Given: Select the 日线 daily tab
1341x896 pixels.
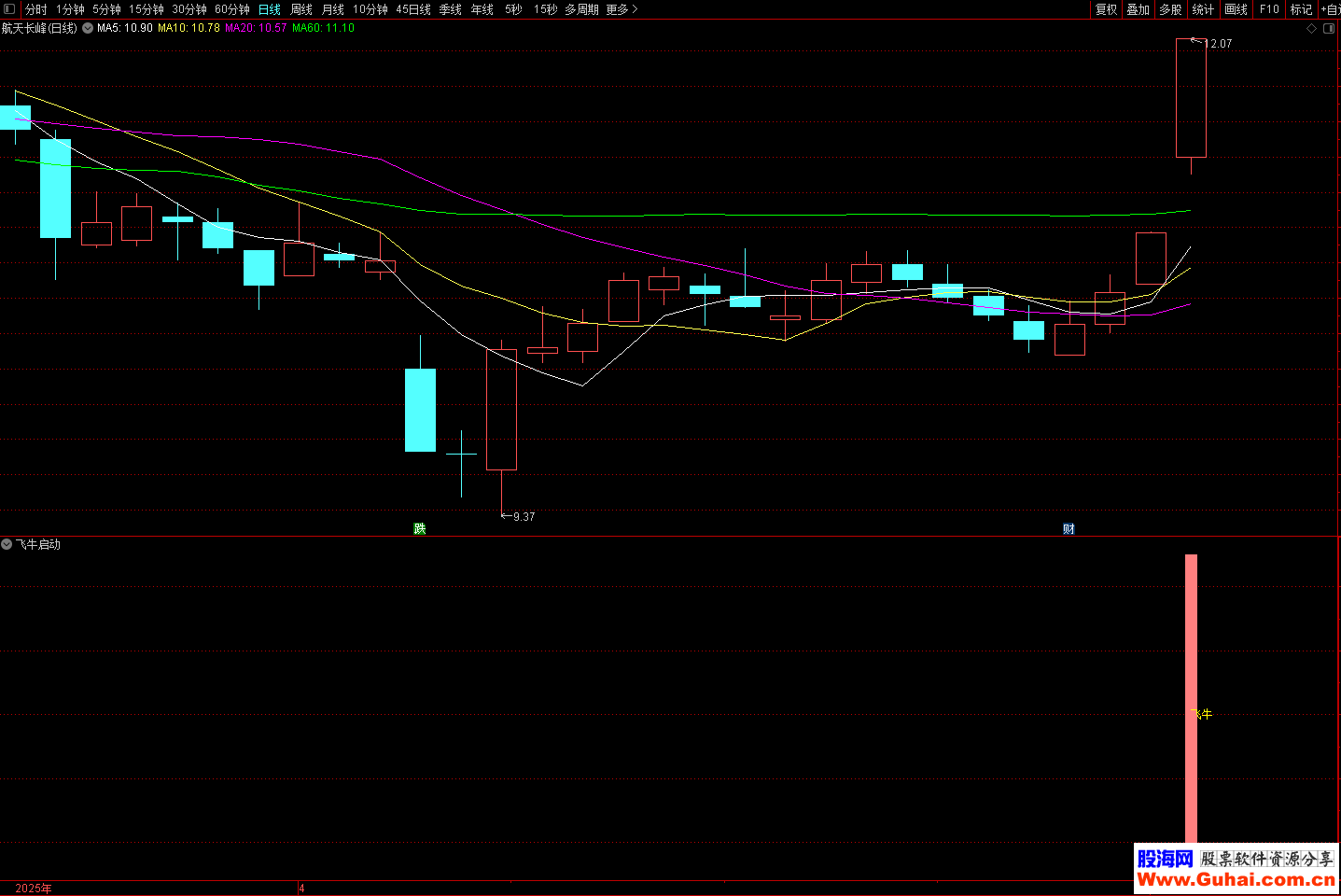Looking at the screenshot, I should pyautogui.click(x=270, y=9).
